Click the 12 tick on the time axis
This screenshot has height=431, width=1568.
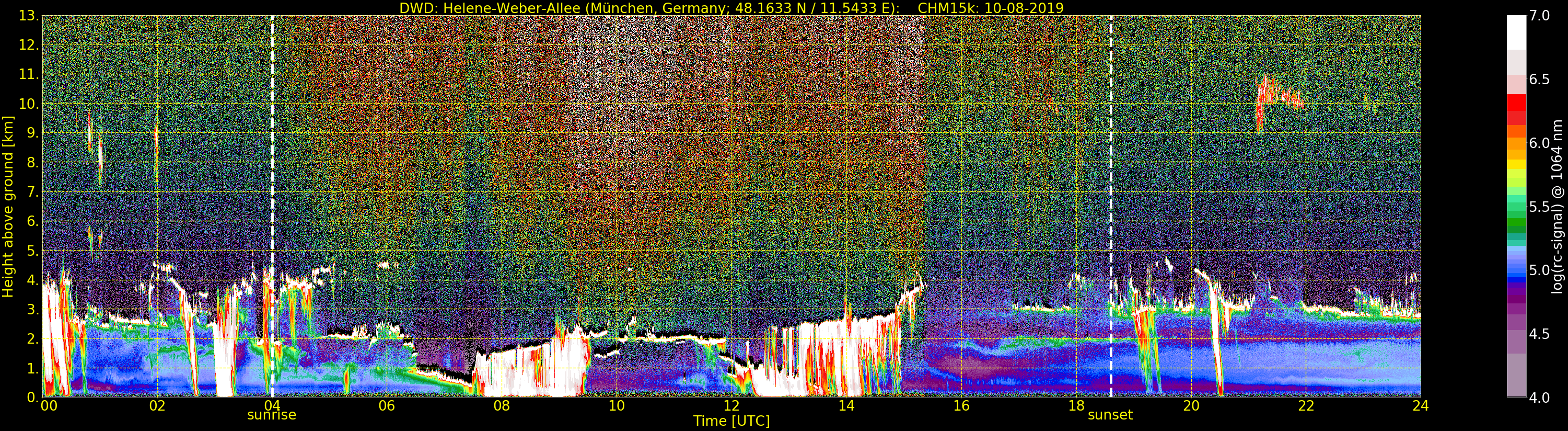(x=731, y=406)
